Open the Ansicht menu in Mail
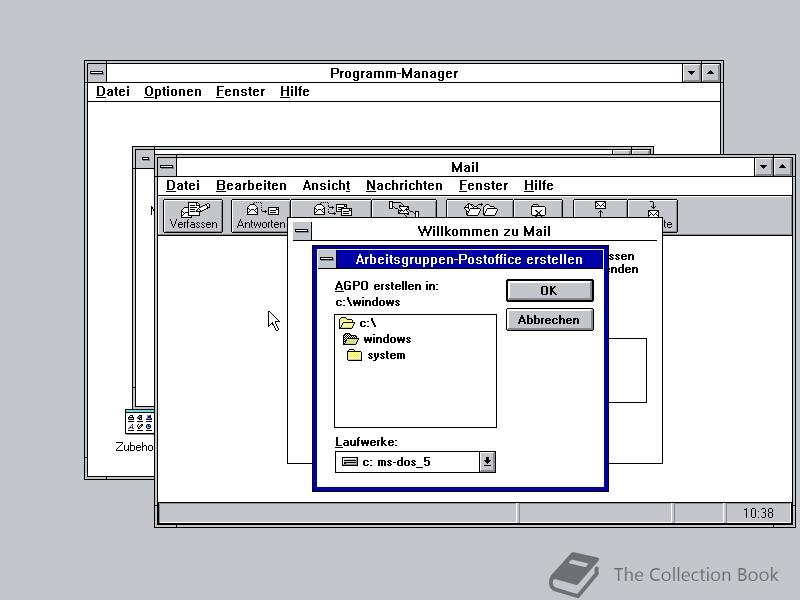The width and height of the screenshot is (800, 600). click(x=326, y=185)
